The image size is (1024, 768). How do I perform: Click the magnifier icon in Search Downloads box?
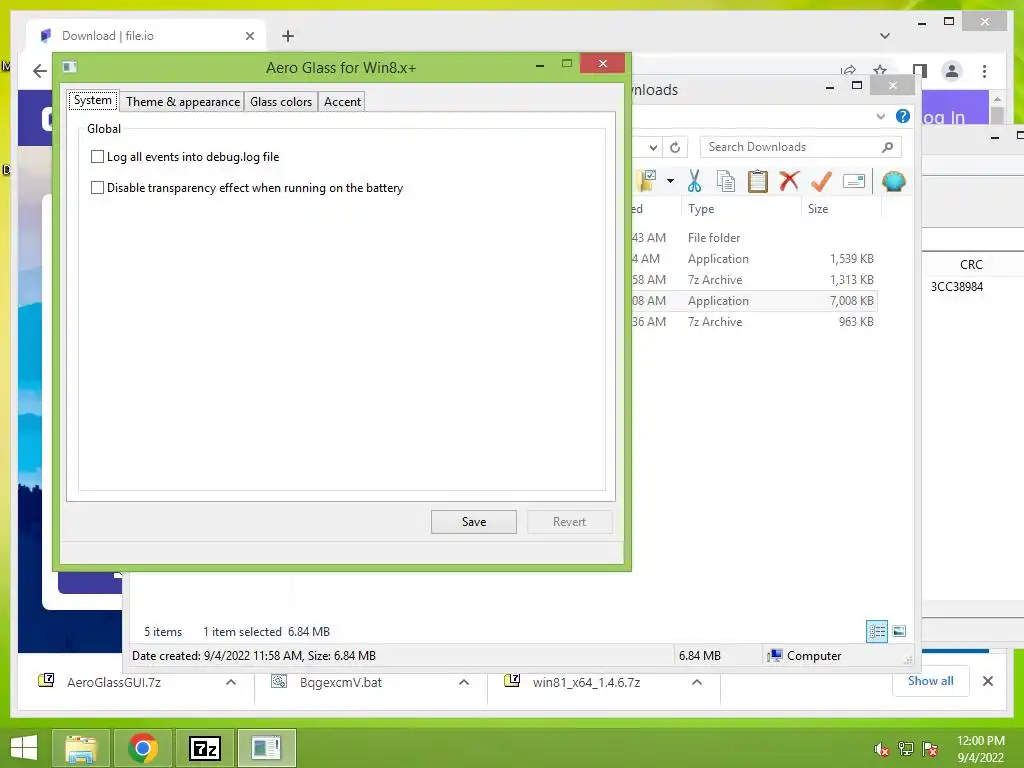tap(887, 147)
